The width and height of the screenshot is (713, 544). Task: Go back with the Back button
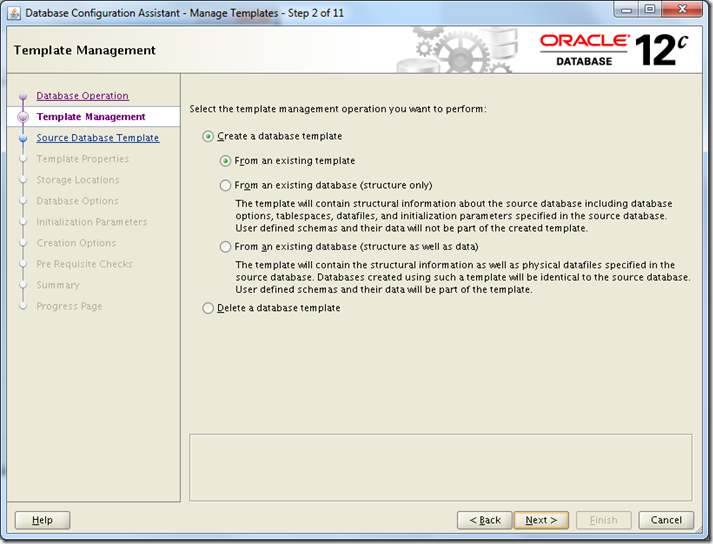[x=485, y=520]
